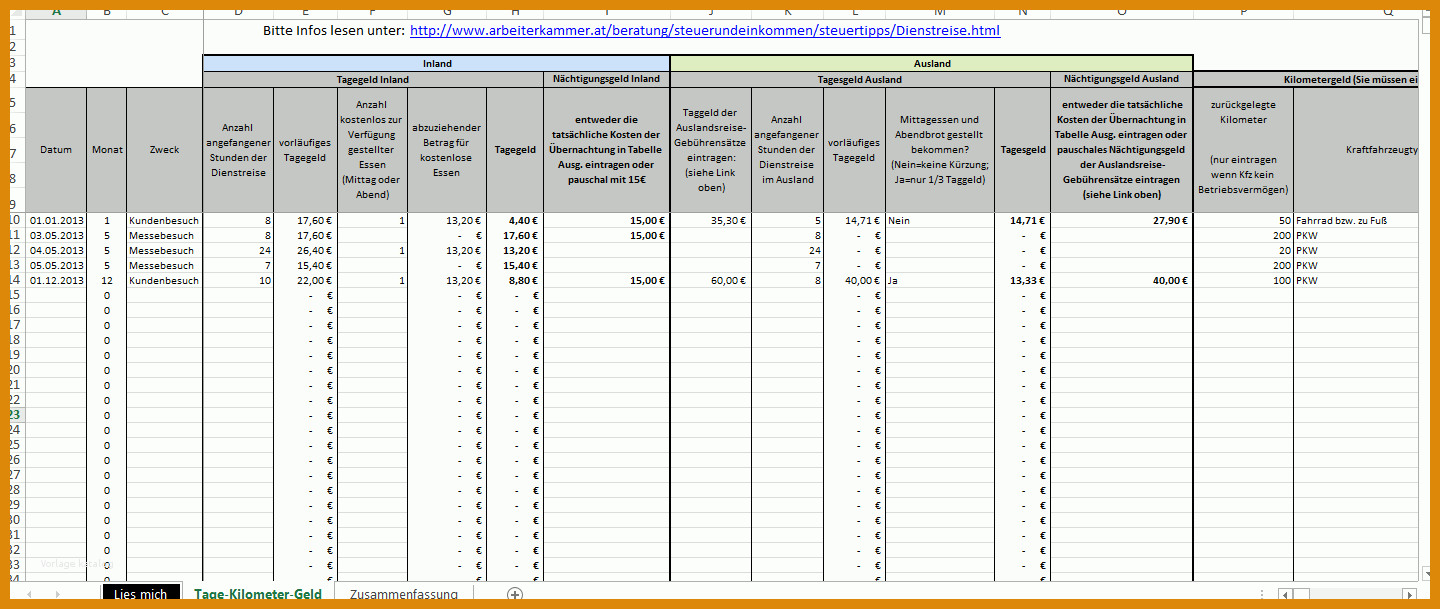Select the 'Zweck' column heading cell
The width and height of the screenshot is (1440, 609).
[x=164, y=150]
